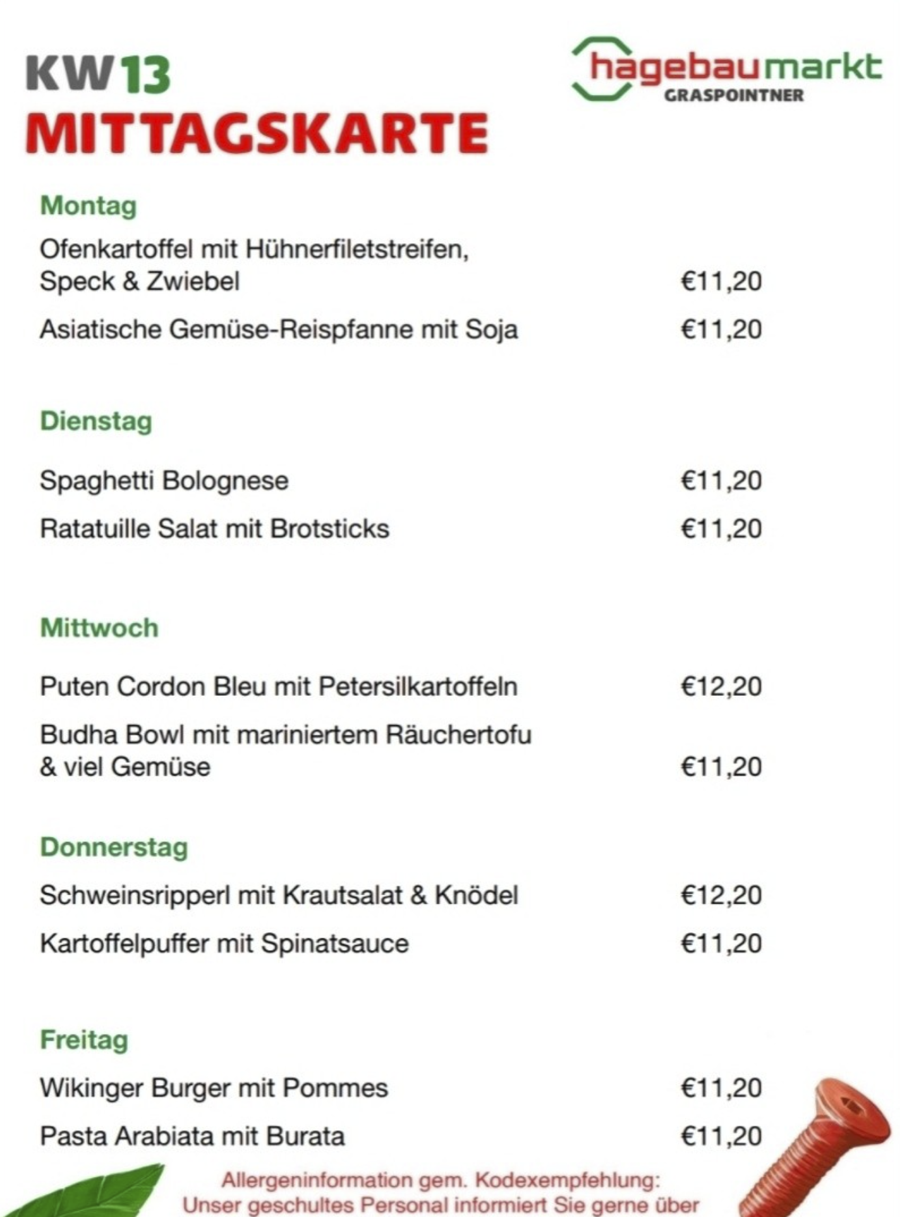Jump to the Donnerstag heading
Screen dimensions: 900x1217
point(114,848)
